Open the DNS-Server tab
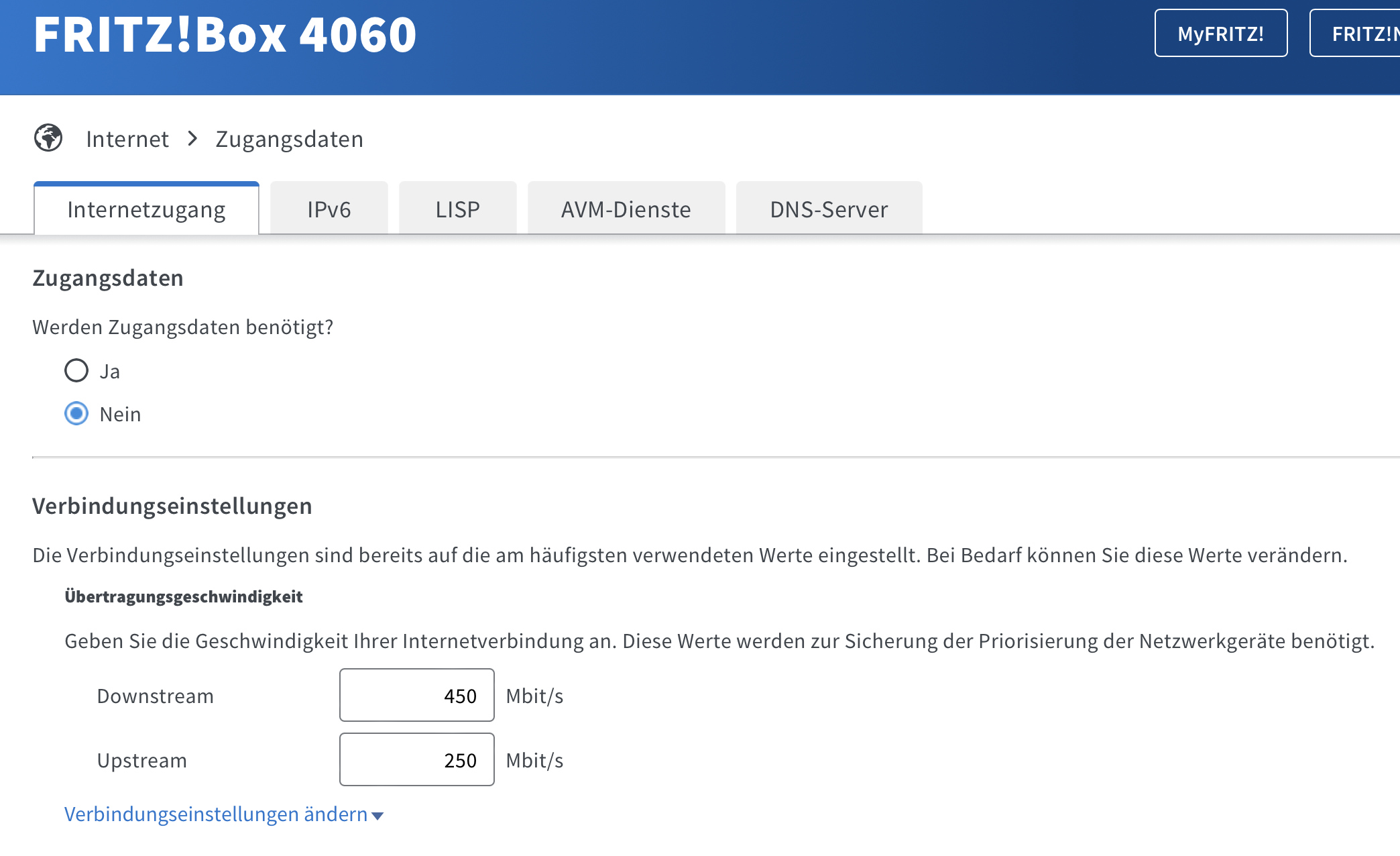1400x856 pixels. 829,209
